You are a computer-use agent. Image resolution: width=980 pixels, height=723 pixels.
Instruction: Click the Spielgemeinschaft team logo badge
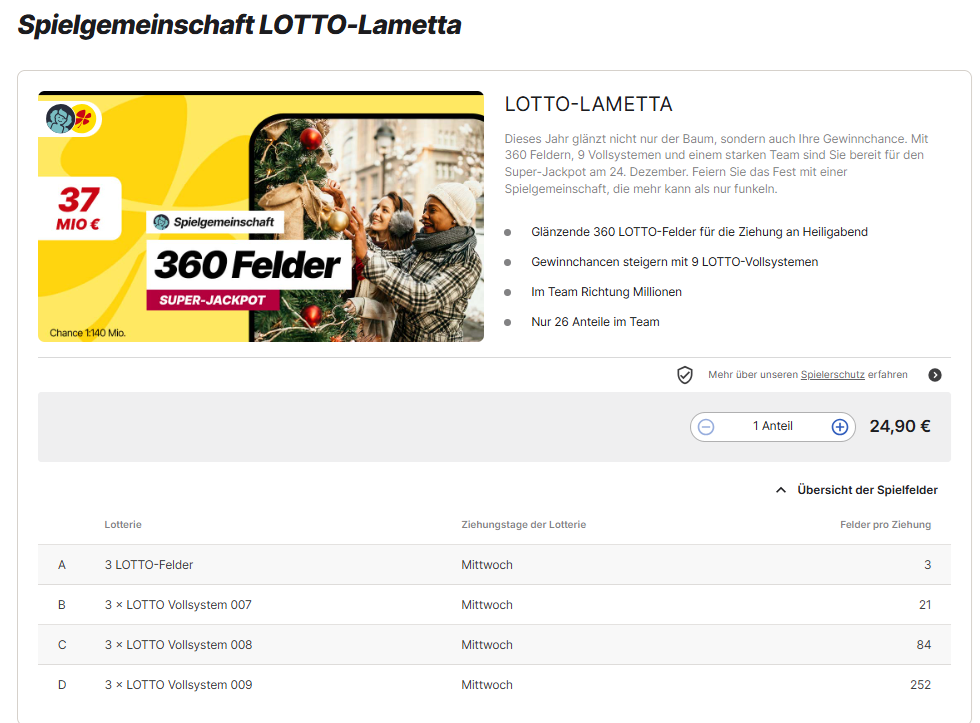click(61, 119)
